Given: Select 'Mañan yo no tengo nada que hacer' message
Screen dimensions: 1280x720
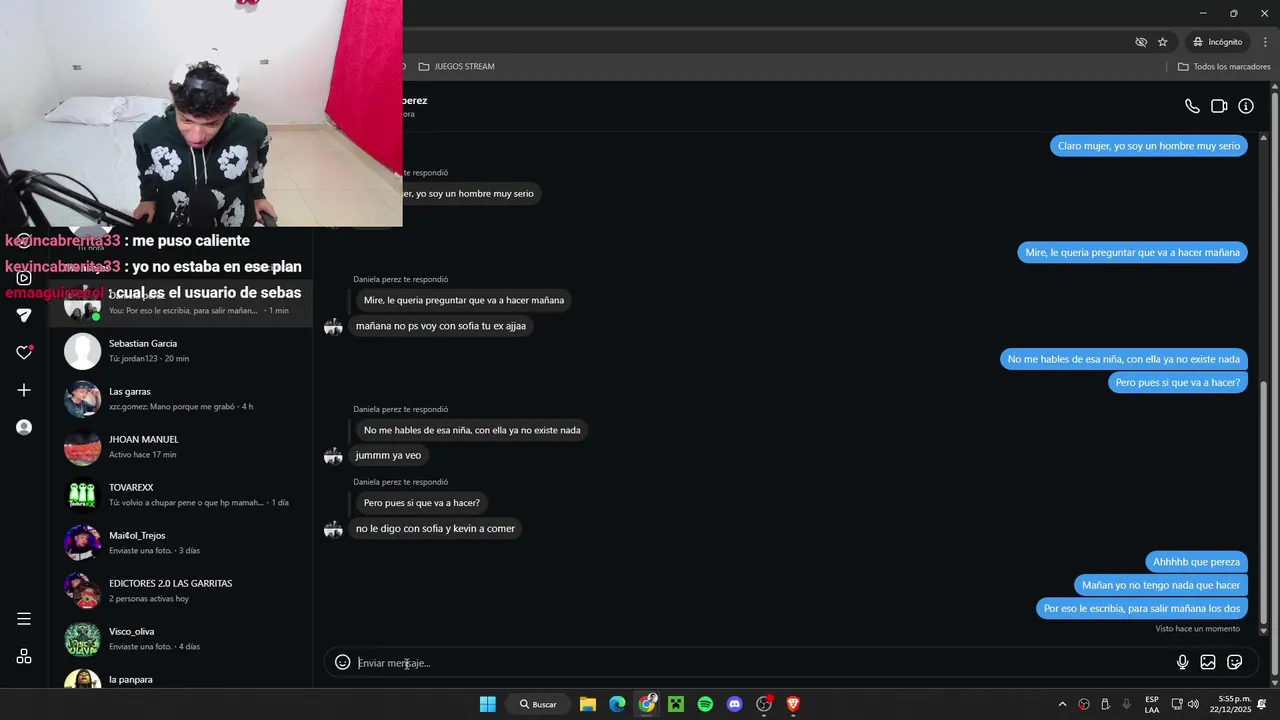Looking at the screenshot, I should tap(1161, 585).
